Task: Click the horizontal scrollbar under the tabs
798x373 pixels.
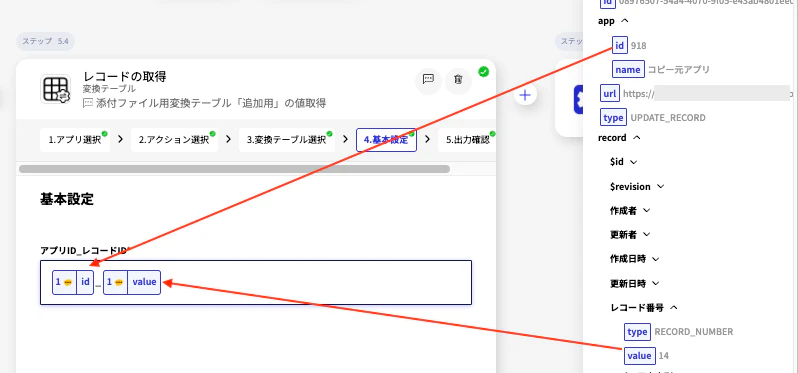Action: (234, 169)
